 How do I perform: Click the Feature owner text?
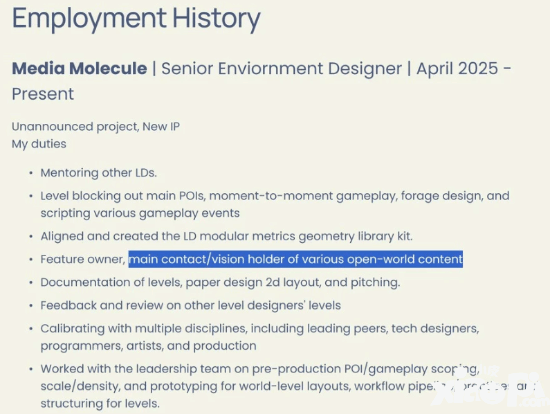[x=83, y=259]
